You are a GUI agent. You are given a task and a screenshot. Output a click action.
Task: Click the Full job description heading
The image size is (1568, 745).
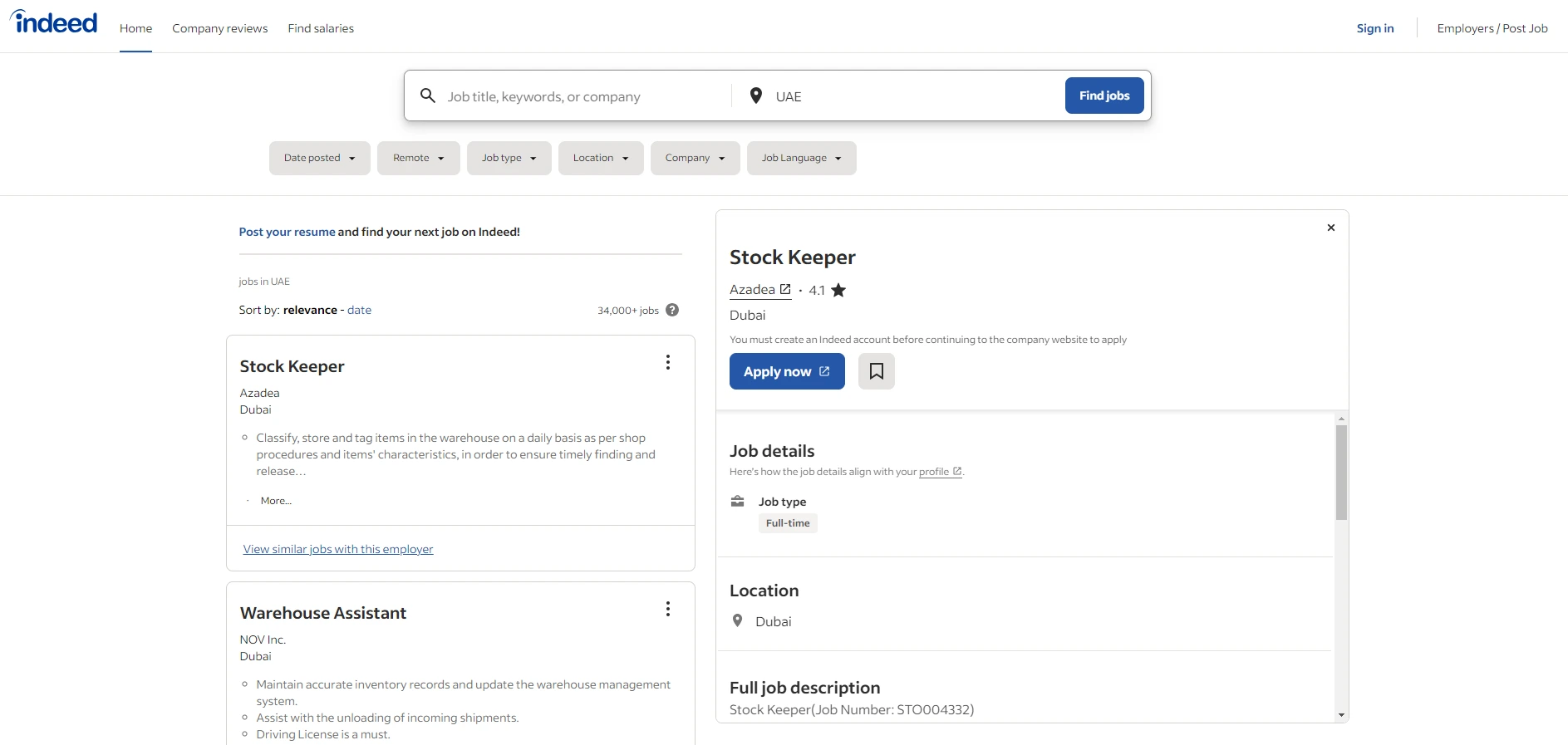click(x=804, y=688)
